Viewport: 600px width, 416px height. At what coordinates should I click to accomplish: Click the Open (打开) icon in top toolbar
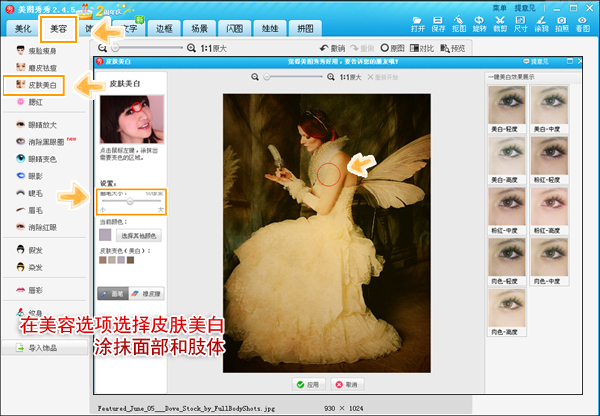click(x=419, y=24)
